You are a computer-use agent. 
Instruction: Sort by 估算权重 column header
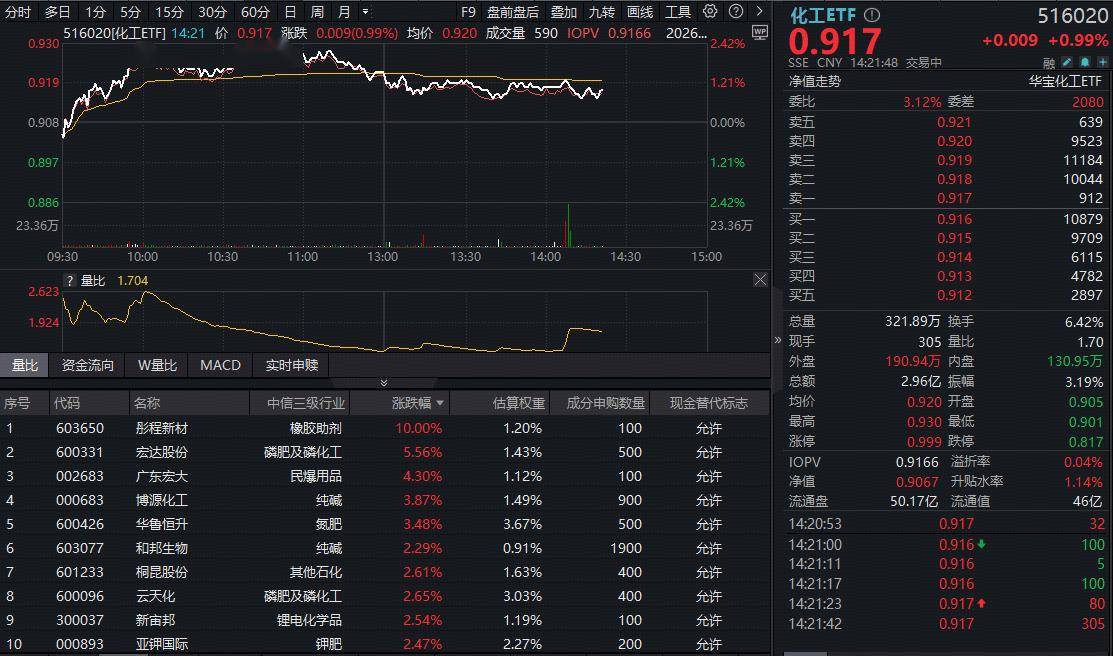(500, 403)
